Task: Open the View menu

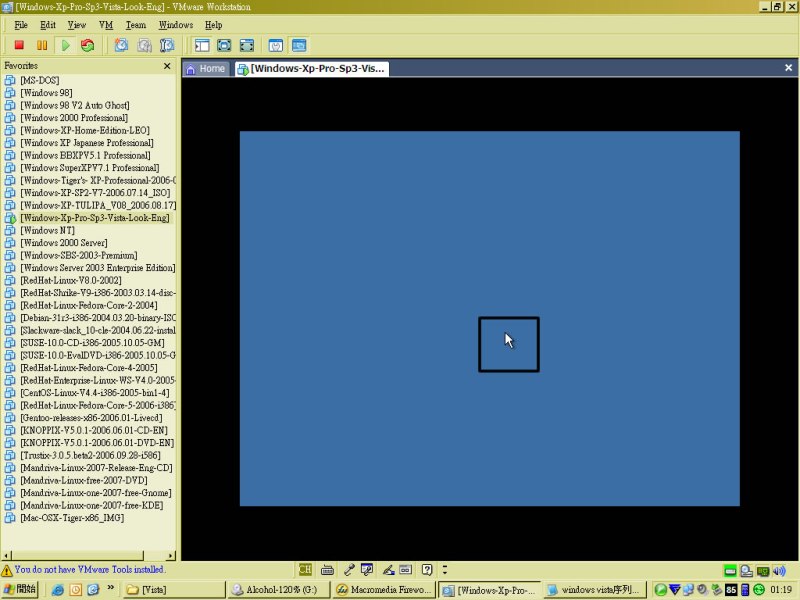Action: tap(77, 25)
